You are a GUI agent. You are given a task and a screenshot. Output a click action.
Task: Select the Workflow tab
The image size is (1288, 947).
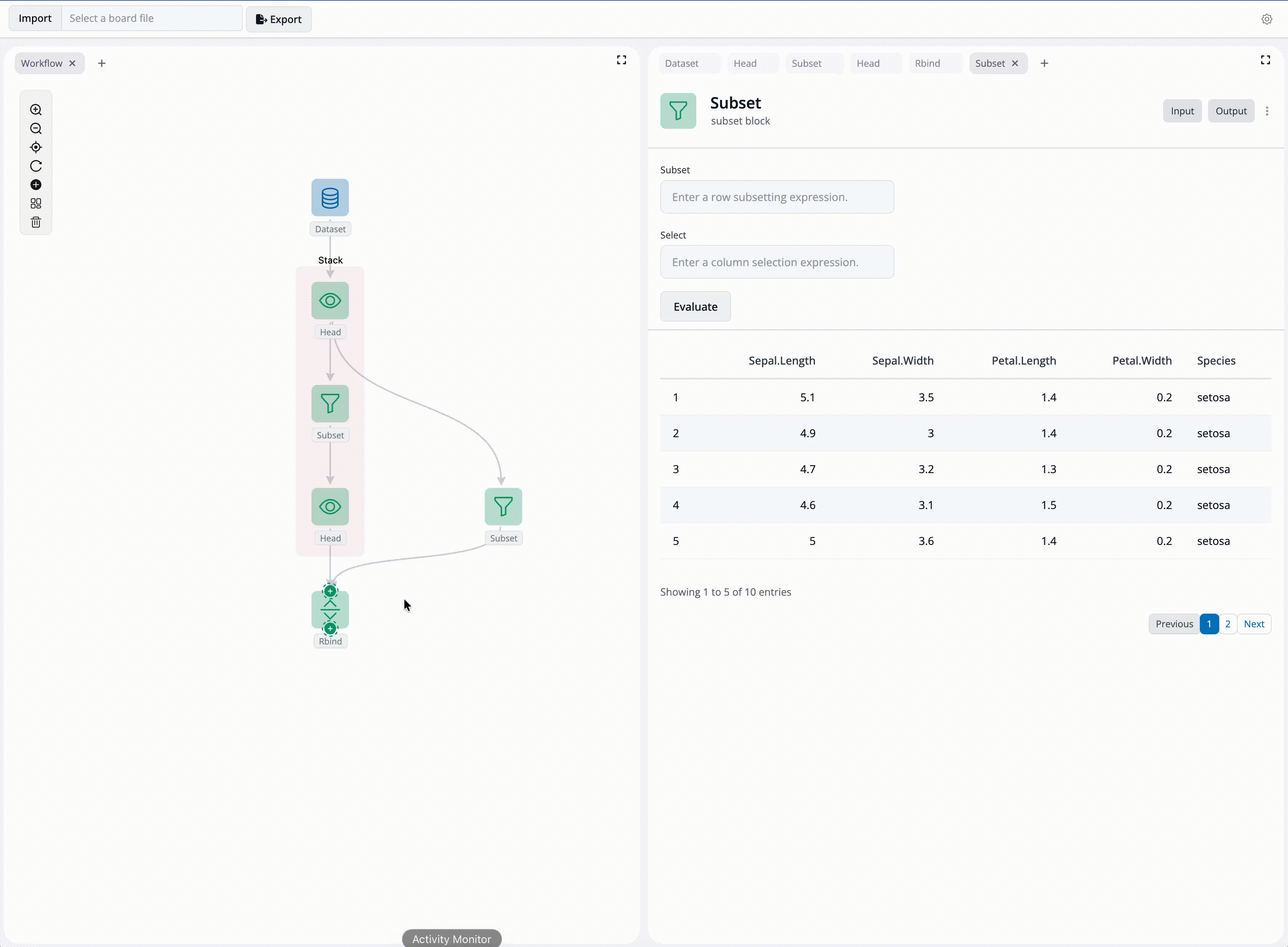click(x=42, y=63)
